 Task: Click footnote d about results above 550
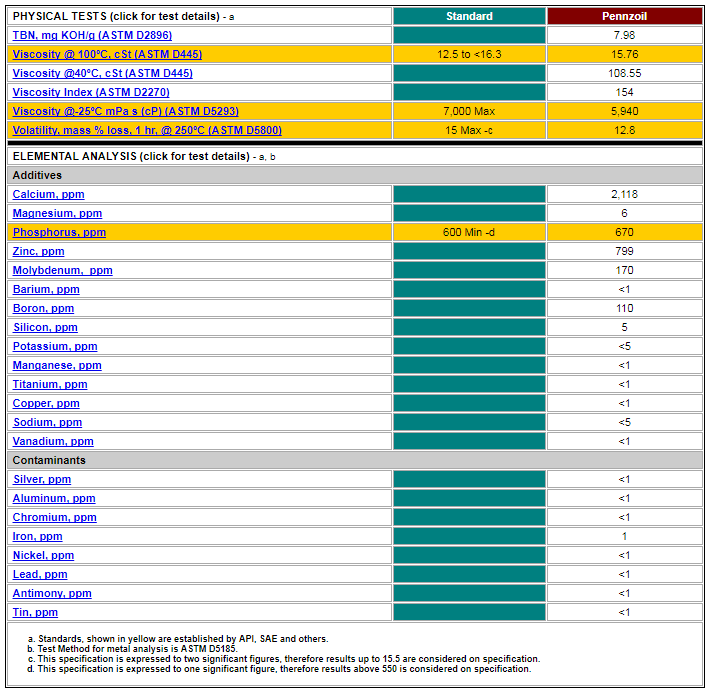279,669
